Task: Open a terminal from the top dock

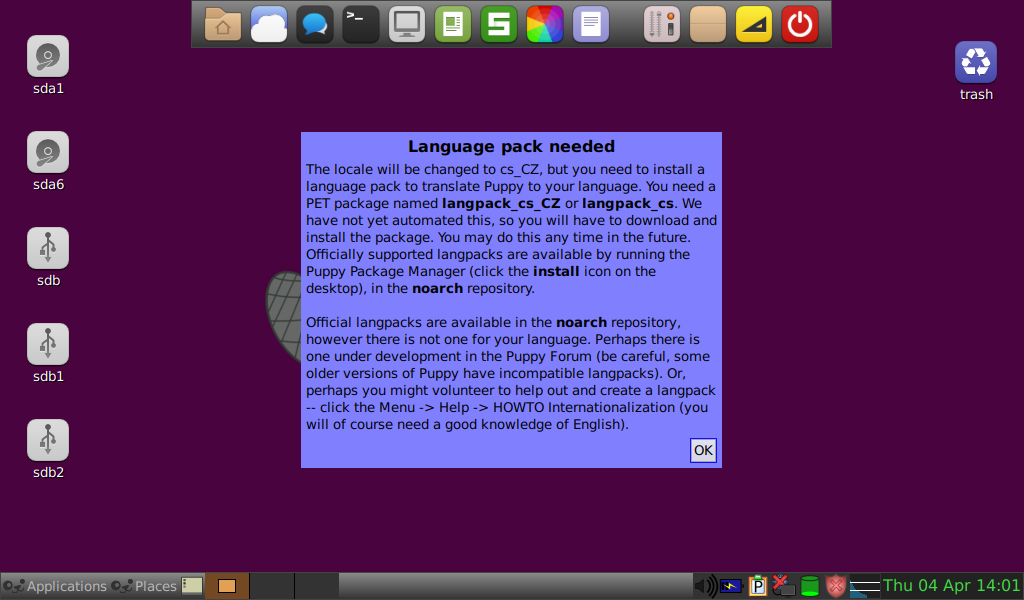Action: [x=360, y=23]
